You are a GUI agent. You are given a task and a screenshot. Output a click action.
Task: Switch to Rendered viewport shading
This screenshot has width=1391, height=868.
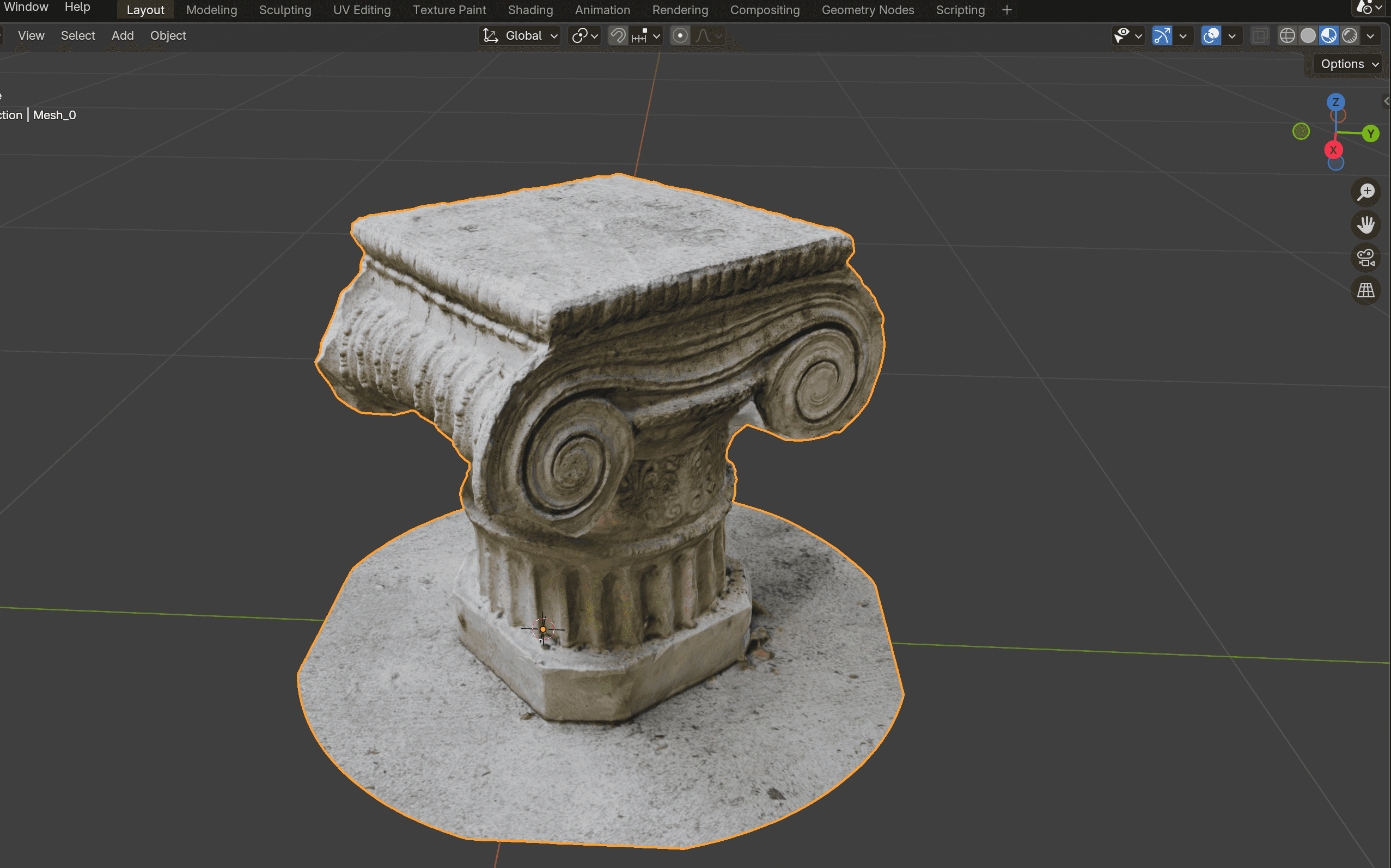(x=1349, y=35)
